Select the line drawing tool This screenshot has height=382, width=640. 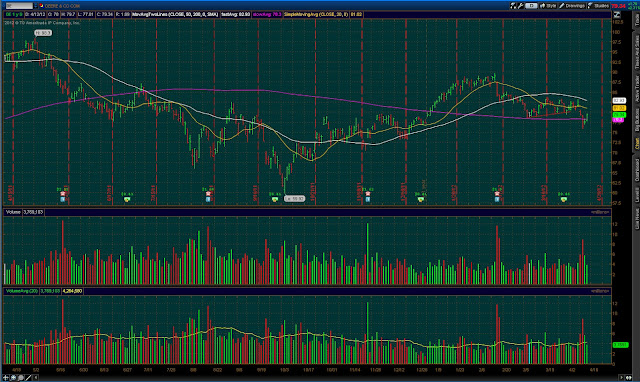(28, 378)
